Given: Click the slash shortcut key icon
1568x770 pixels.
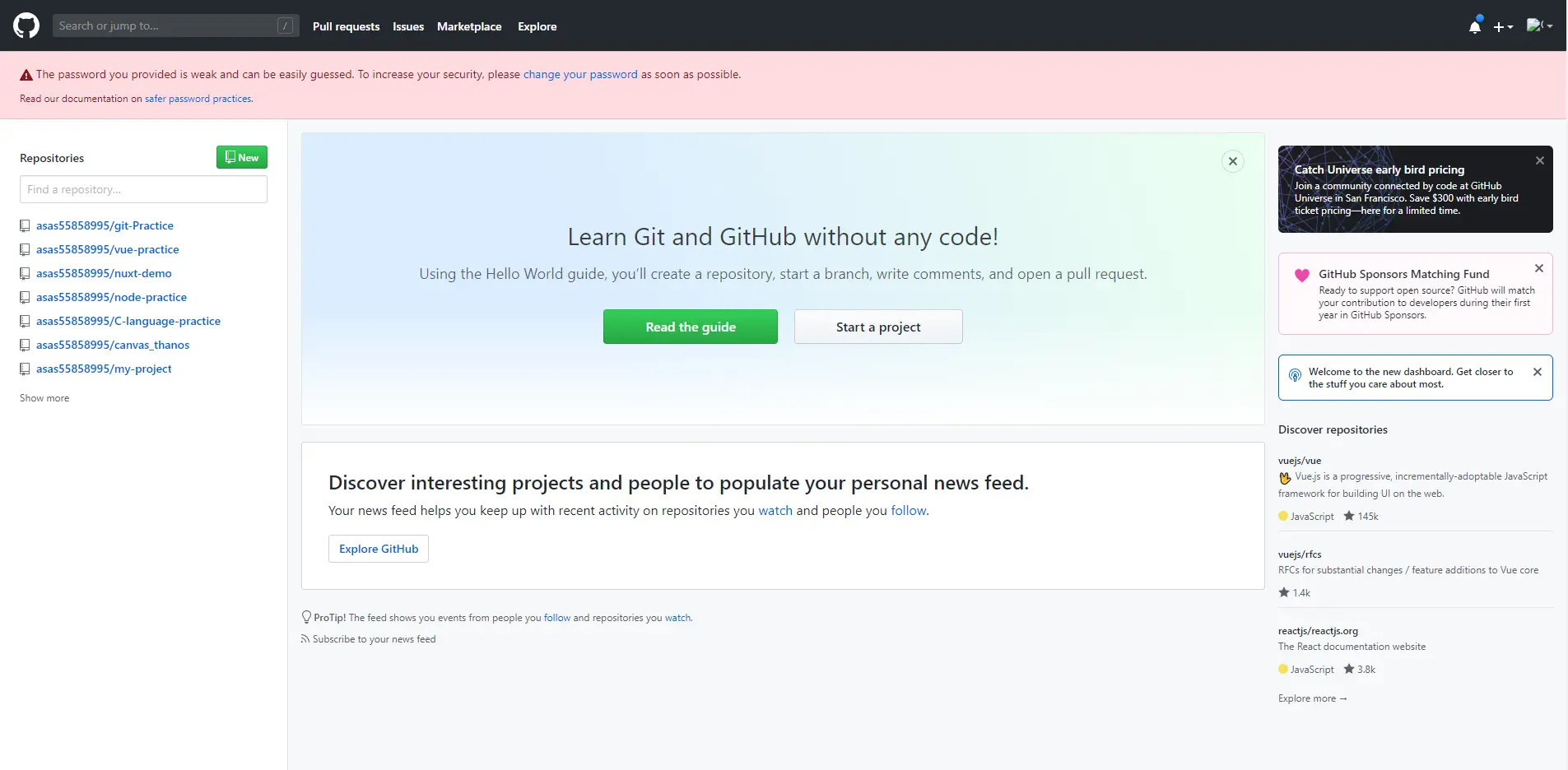Looking at the screenshot, I should click(285, 26).
